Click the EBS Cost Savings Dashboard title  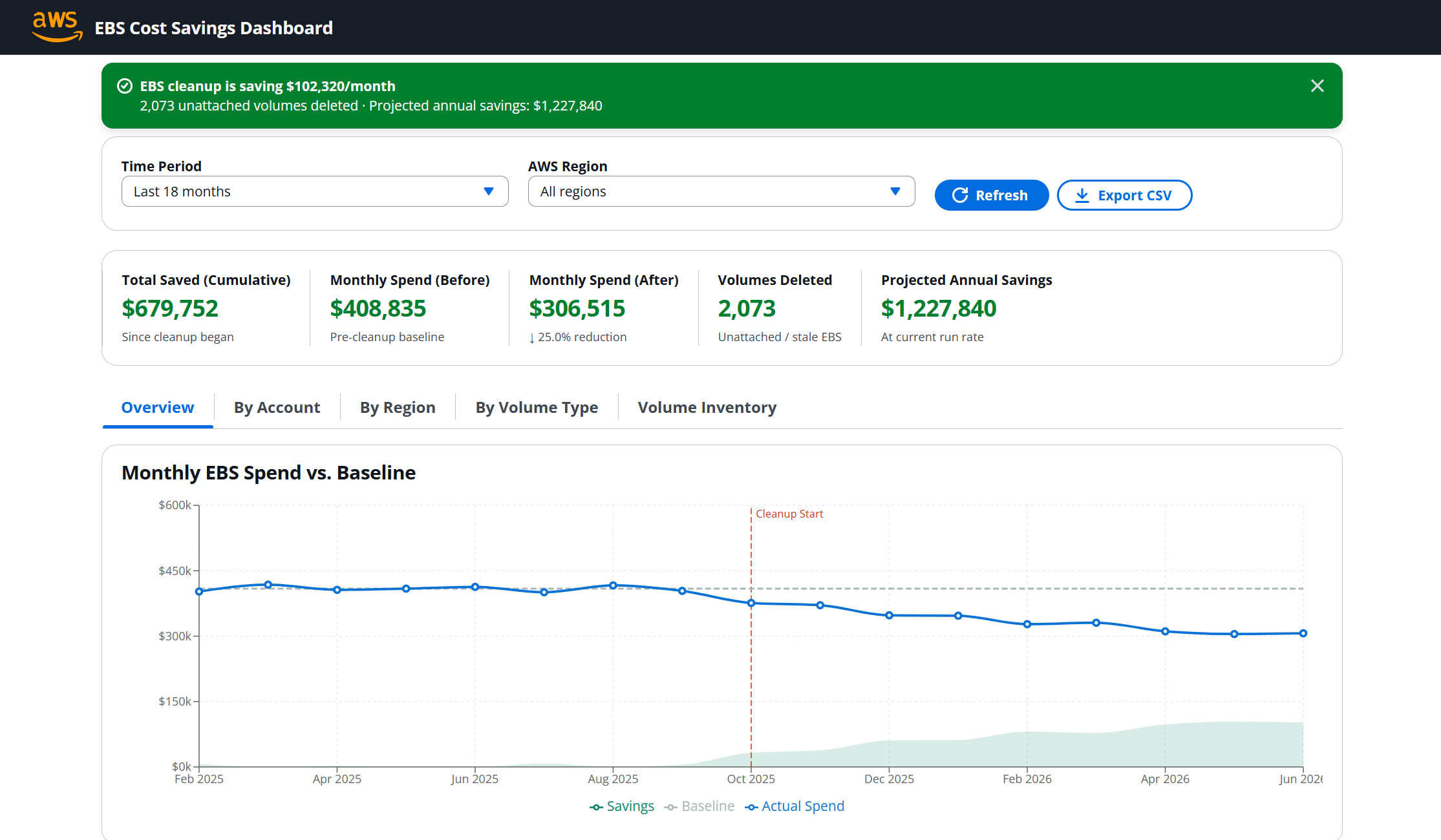click(214, 28)
